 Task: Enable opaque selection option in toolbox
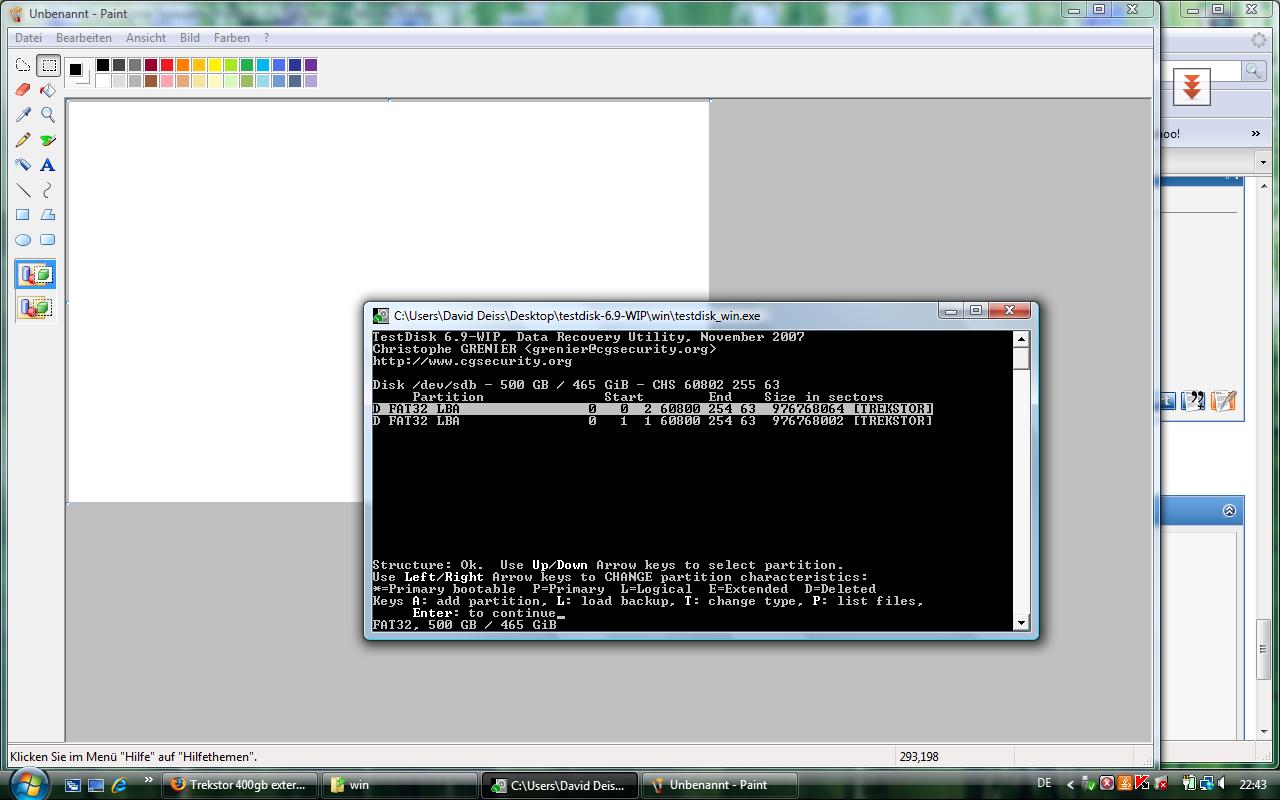point(35,275)
